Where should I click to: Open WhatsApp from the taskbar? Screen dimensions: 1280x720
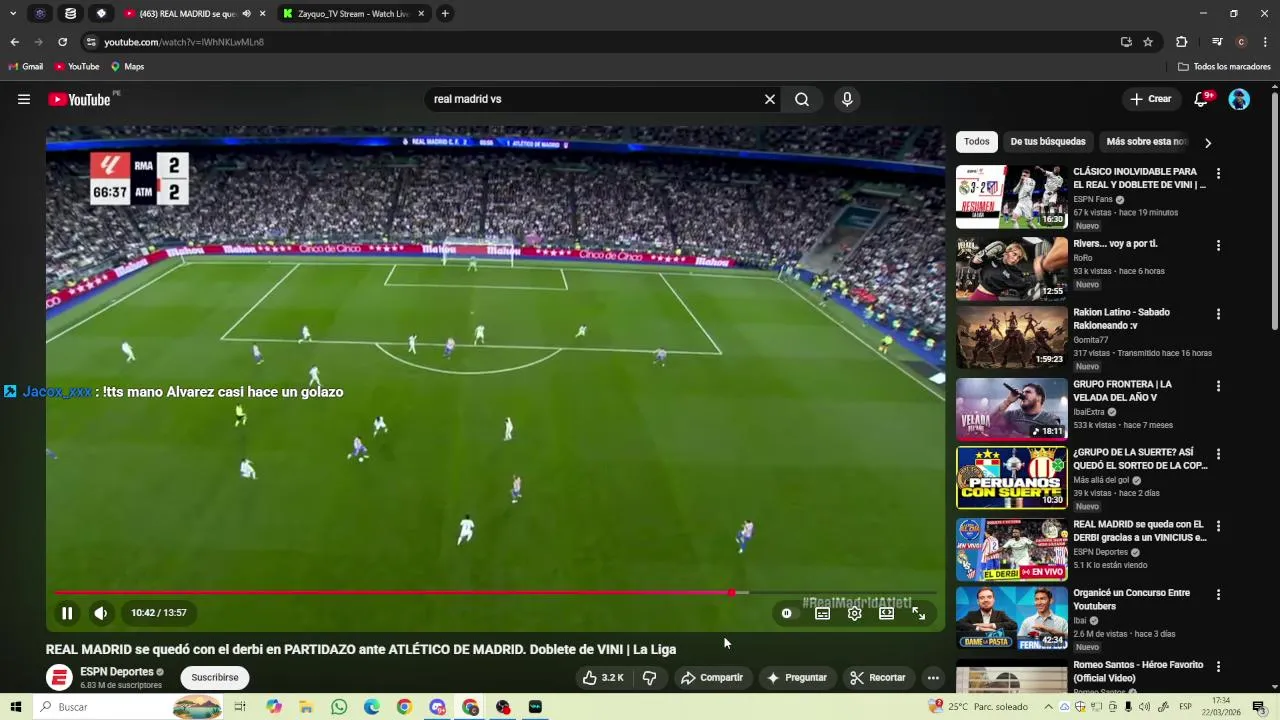pos(339,707)
